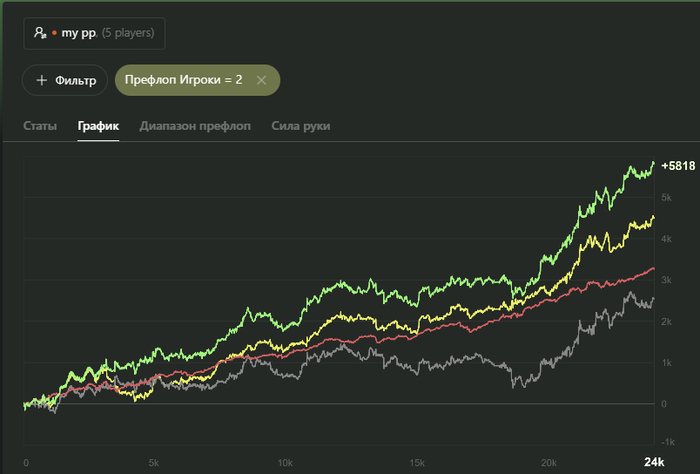Screen dimensions: 700x474
Task: Click the 15k mark on x-axis
Action: (x=416, y=463)
